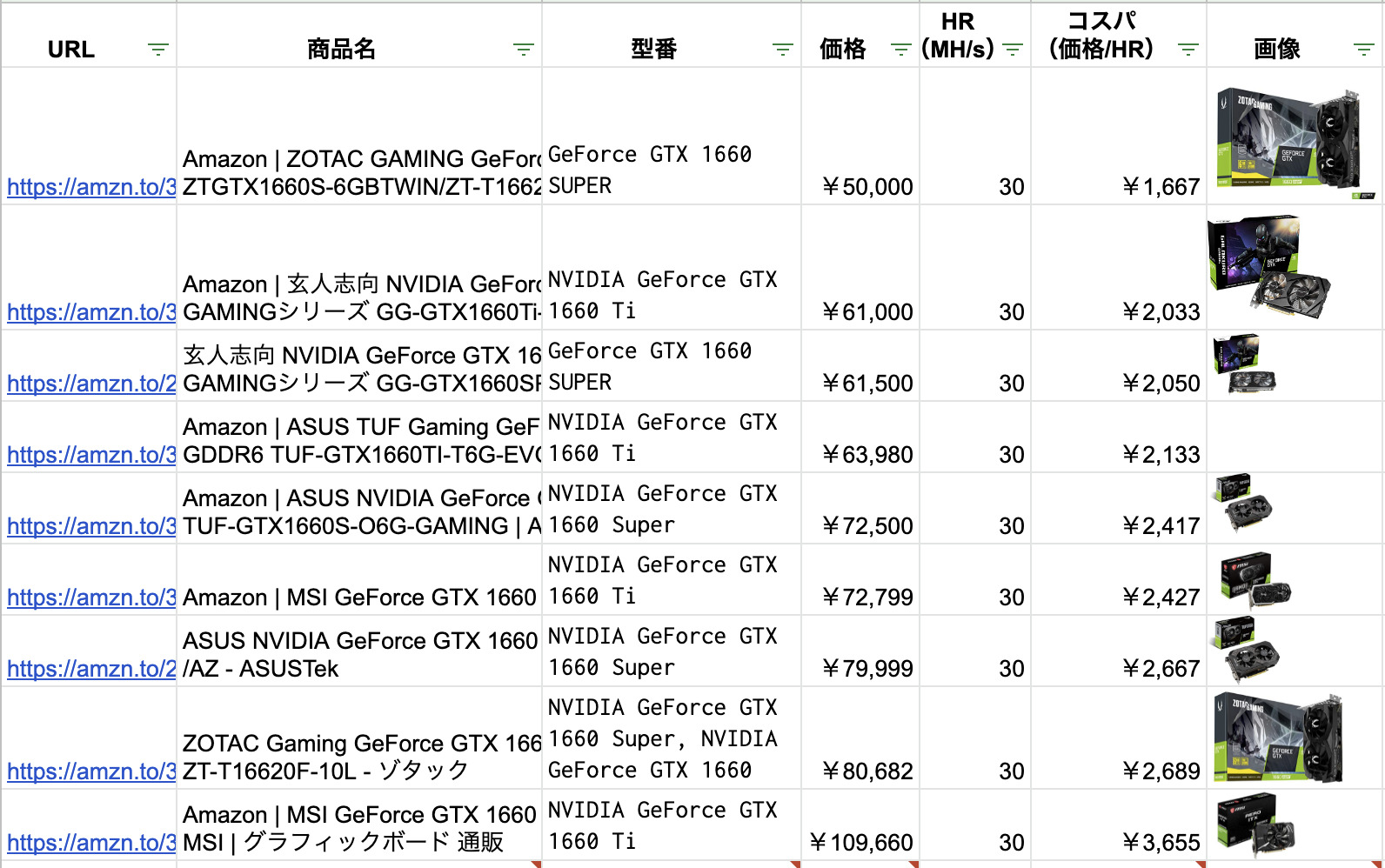Select model cell in ¥80,682 row
Image resolution: width=1385 pixels, height=868 pixels.
pyautogui.click(x=672, y=738)
